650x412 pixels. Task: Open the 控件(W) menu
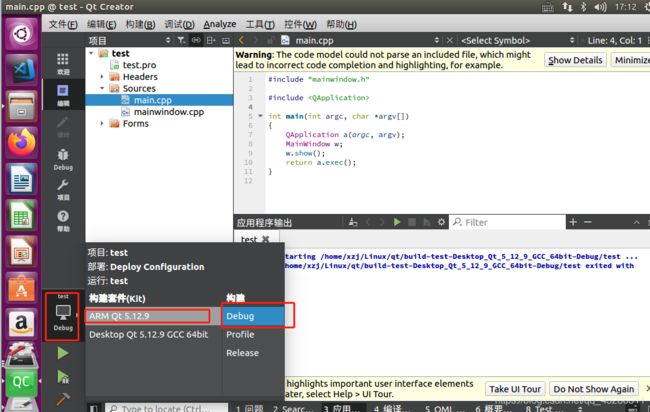tap(300, 24)
